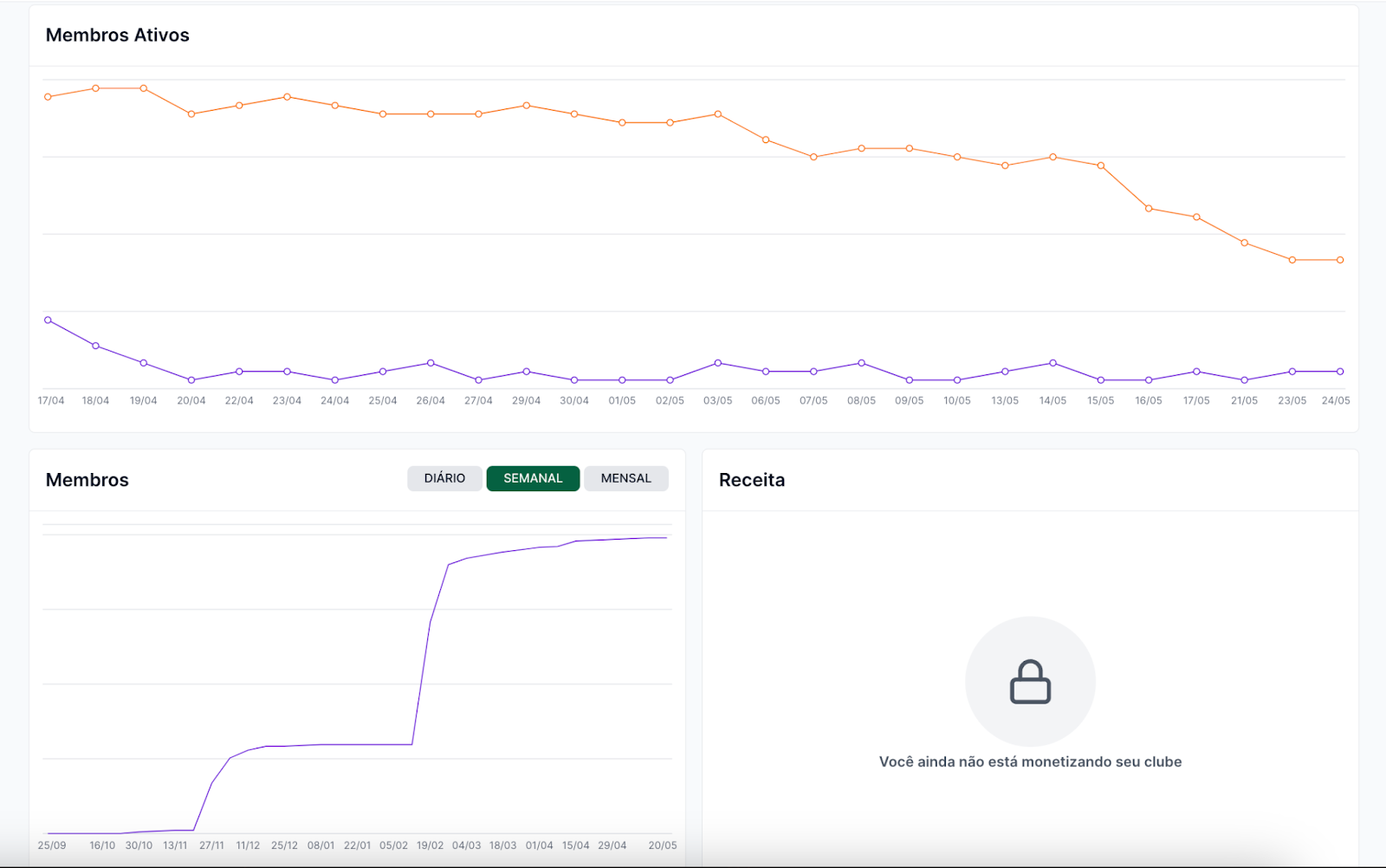Select orange data point for 23/04
The image size is (1386, 868).
(287, 97)
